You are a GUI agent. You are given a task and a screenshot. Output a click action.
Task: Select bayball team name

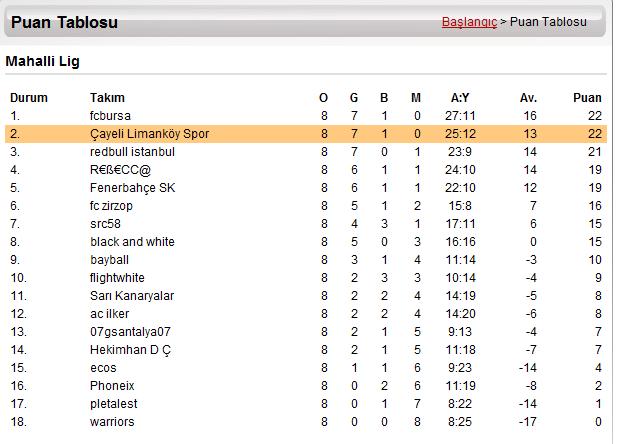110,260
